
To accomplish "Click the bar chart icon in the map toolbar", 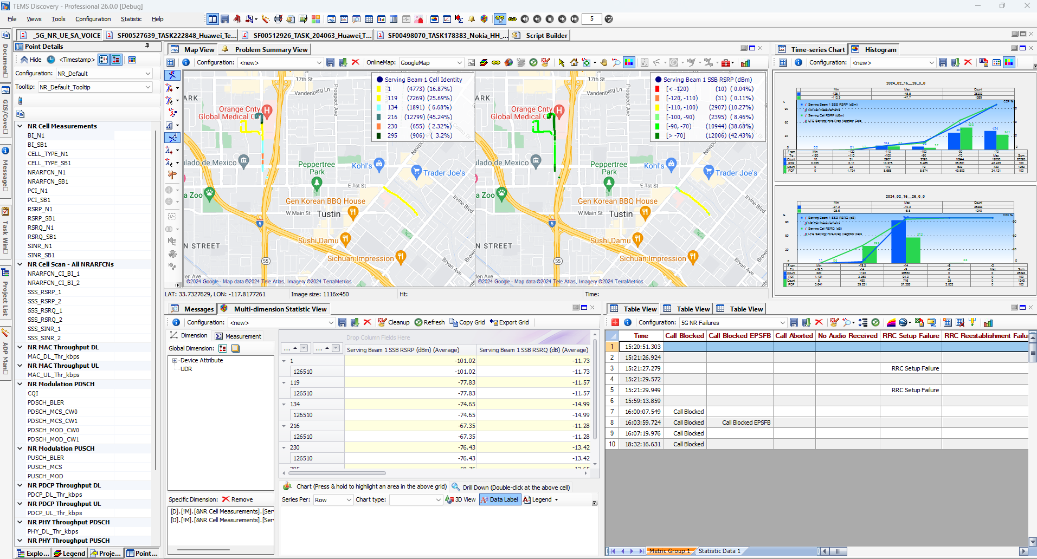I will (x=745, y=62).
